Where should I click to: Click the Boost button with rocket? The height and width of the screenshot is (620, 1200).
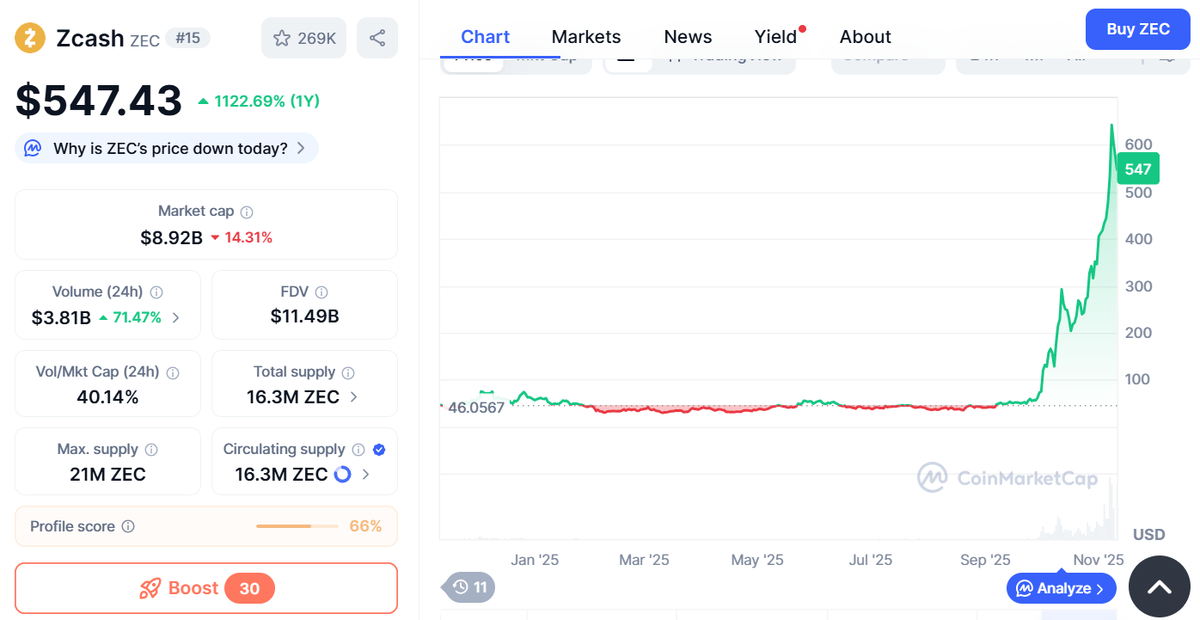206,588
